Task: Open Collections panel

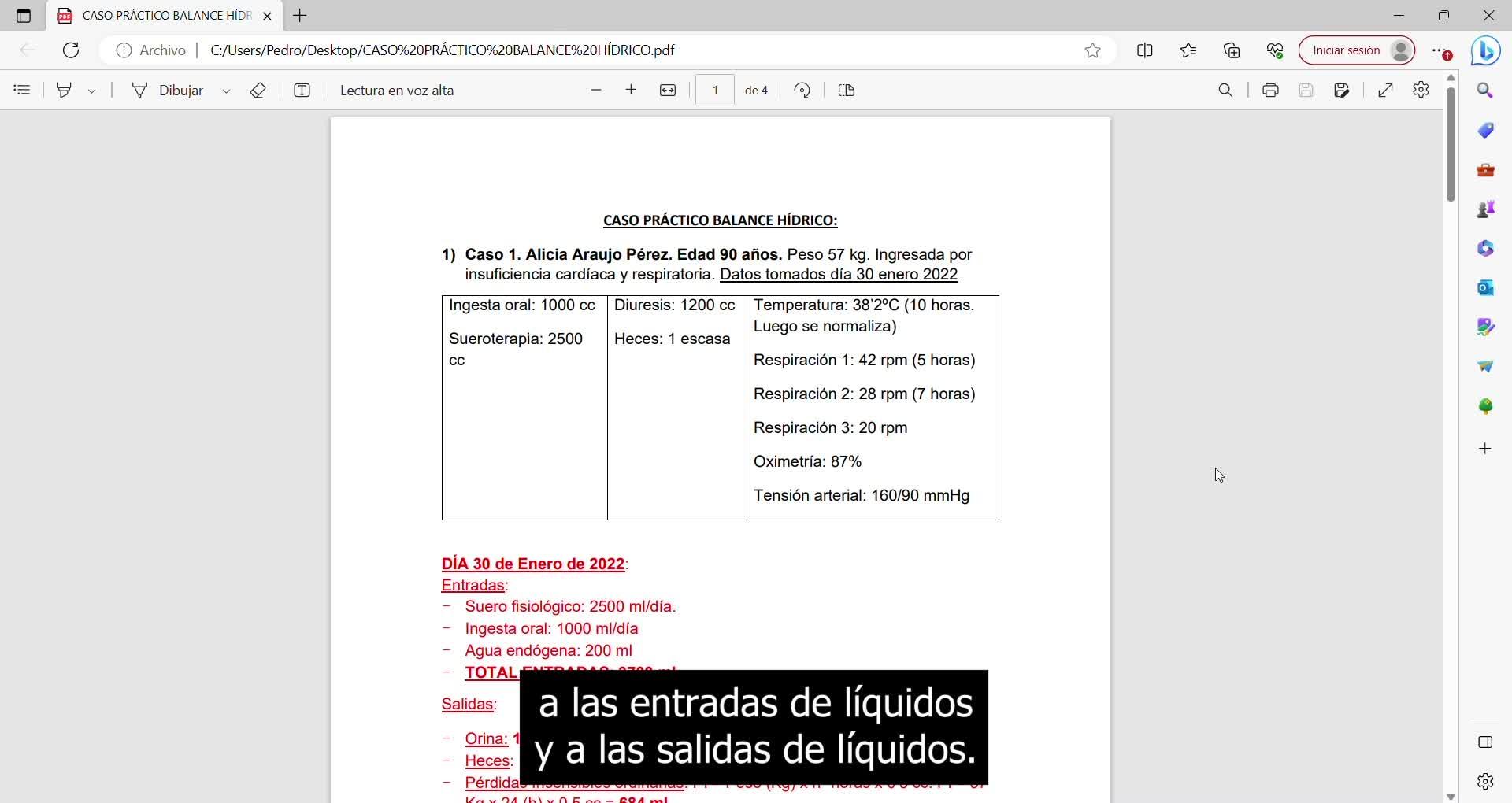Action: click(x=1232, y=50)
